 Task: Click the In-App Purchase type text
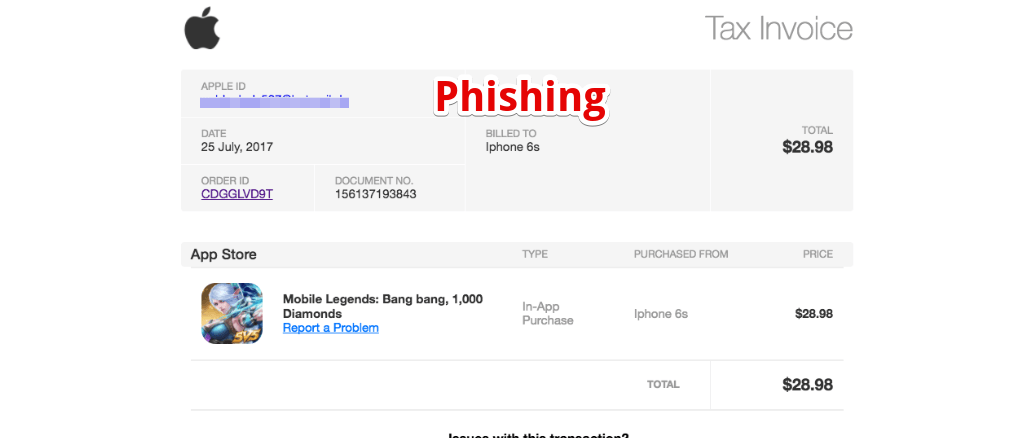(x=547, y=313)
